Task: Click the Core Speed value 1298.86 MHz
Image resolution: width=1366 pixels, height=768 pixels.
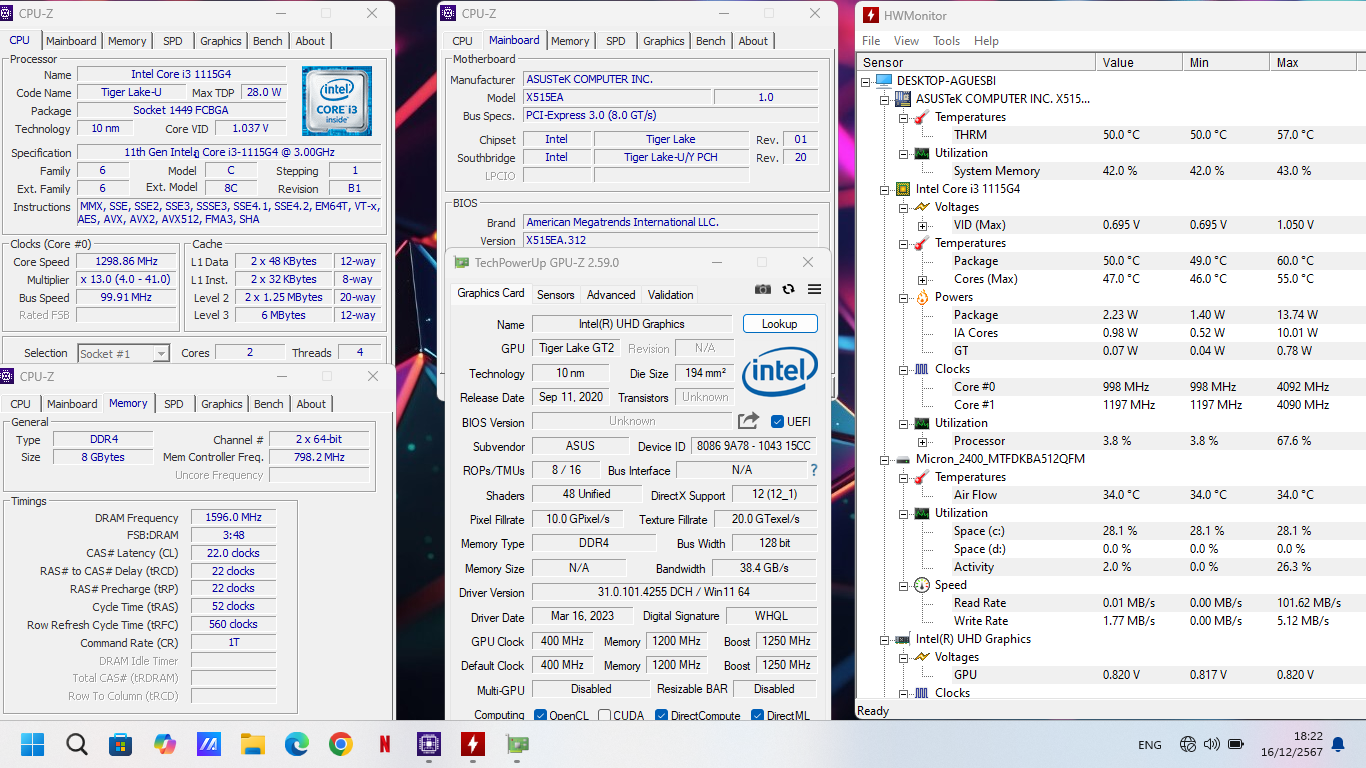Action: (x=127, y=262)
